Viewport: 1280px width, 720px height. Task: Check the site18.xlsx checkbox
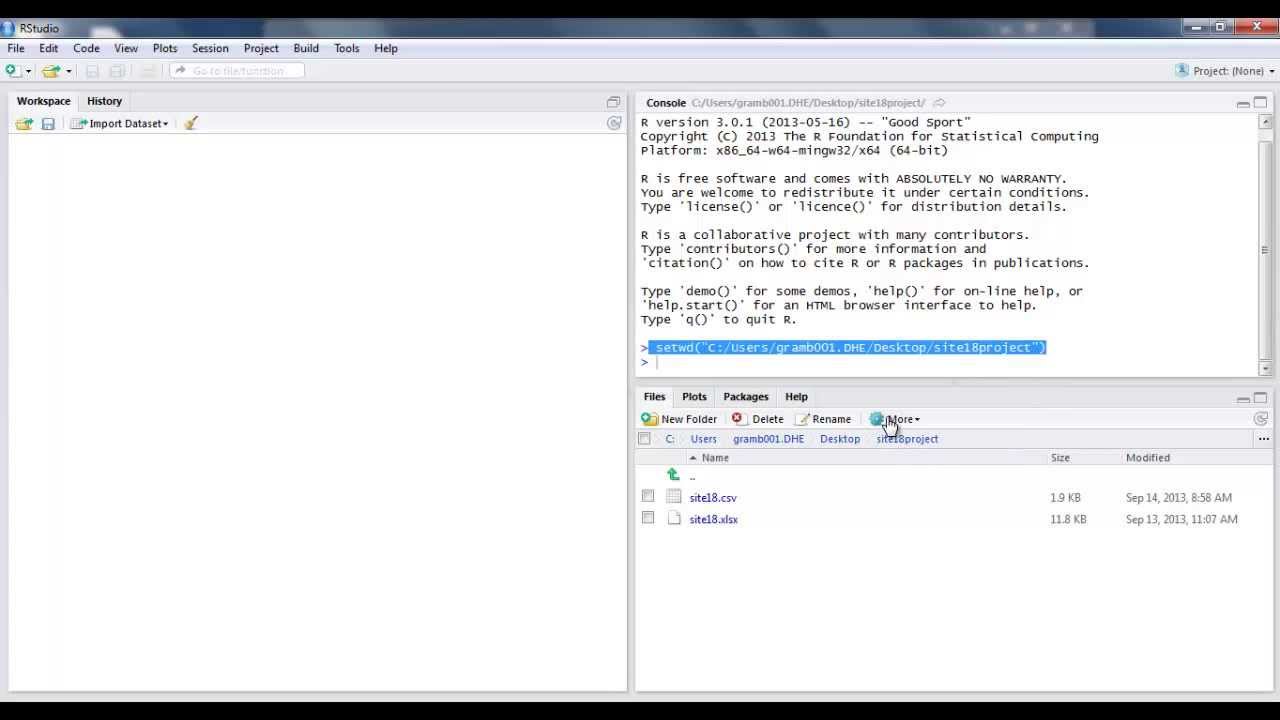click(648, 518)
